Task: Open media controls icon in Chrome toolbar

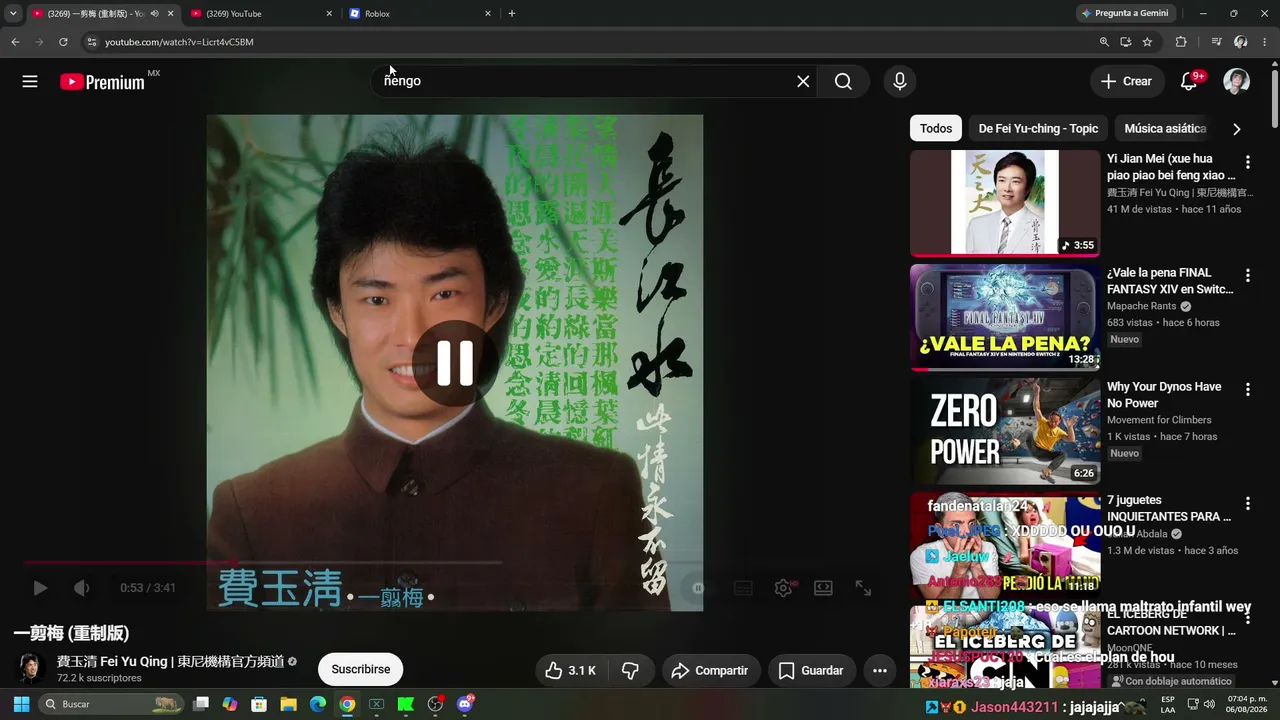Action: tap(1216, 42)
